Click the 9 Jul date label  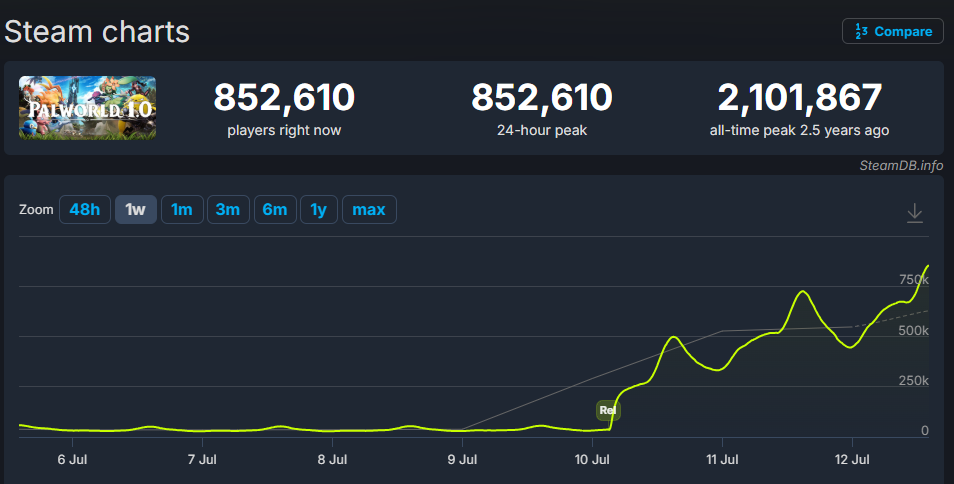462,460
